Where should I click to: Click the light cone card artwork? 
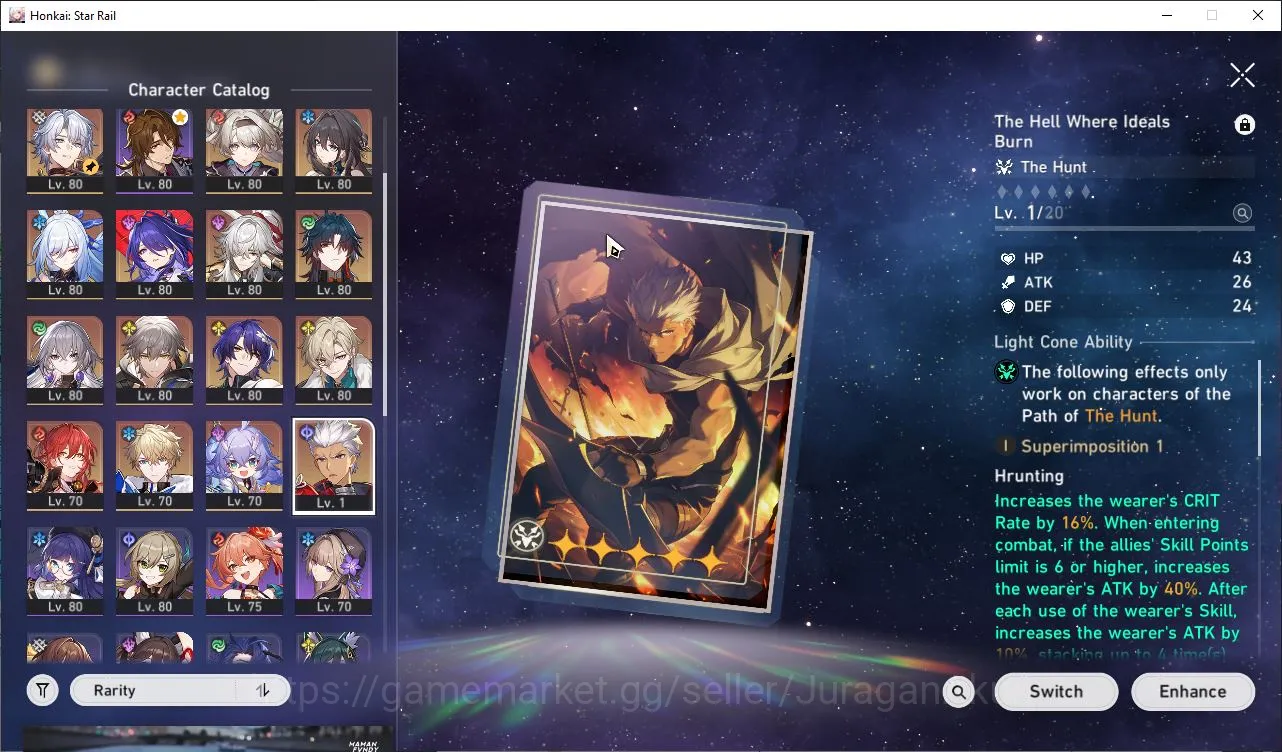coord(655,400)
